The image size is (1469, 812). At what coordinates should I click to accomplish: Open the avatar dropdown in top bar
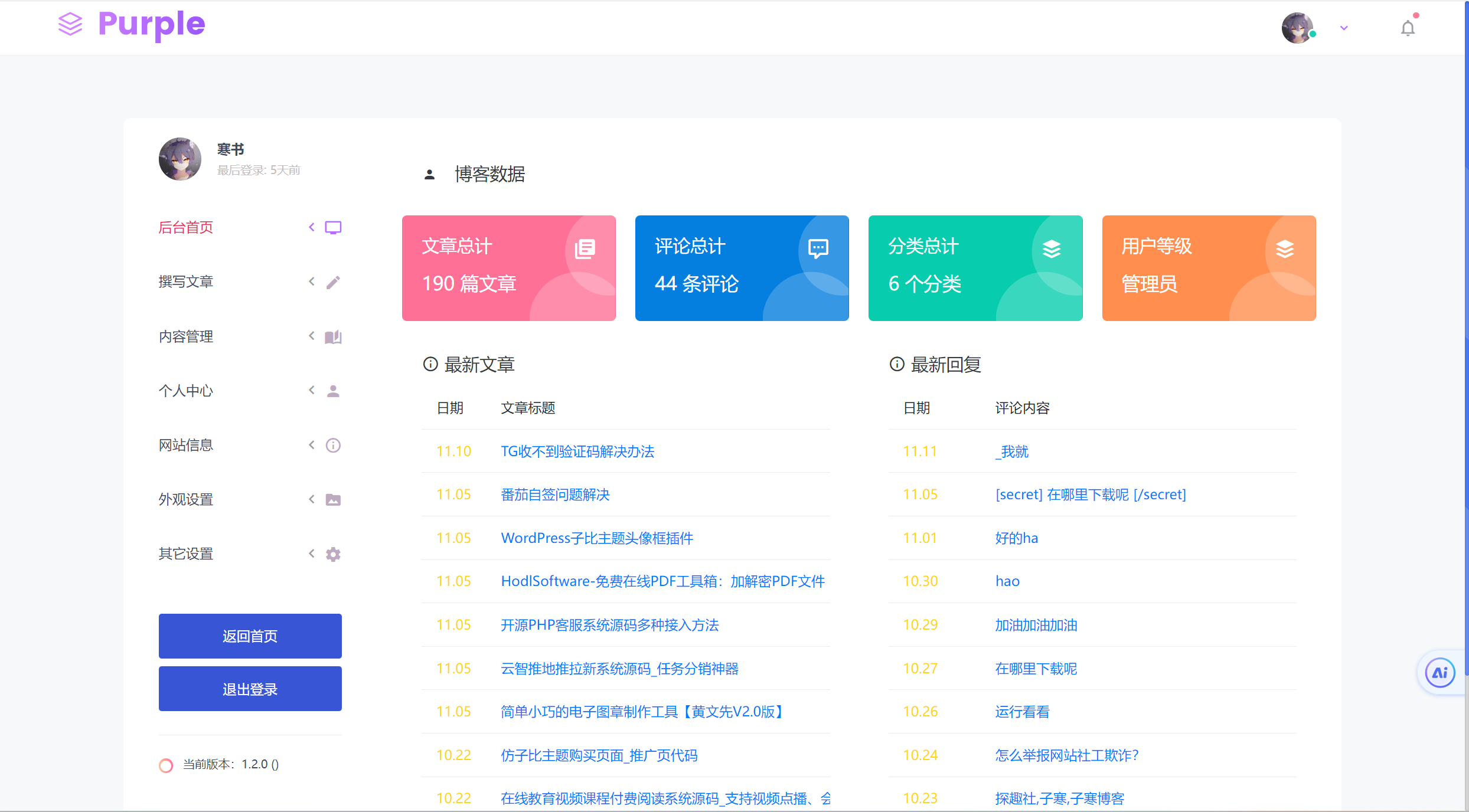click(1343, 28)
